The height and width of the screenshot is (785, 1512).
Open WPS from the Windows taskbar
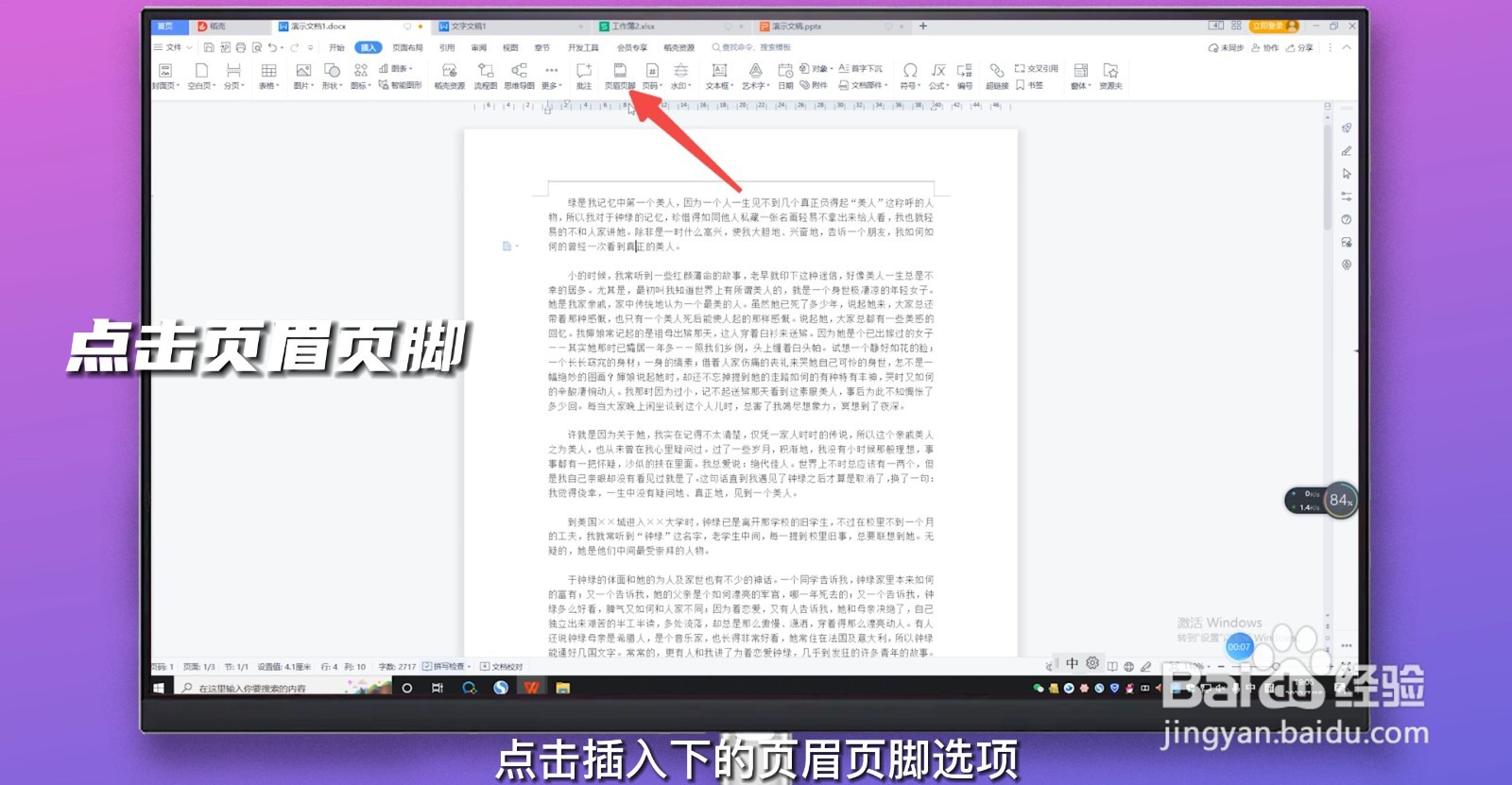click(x=532, y=688)
